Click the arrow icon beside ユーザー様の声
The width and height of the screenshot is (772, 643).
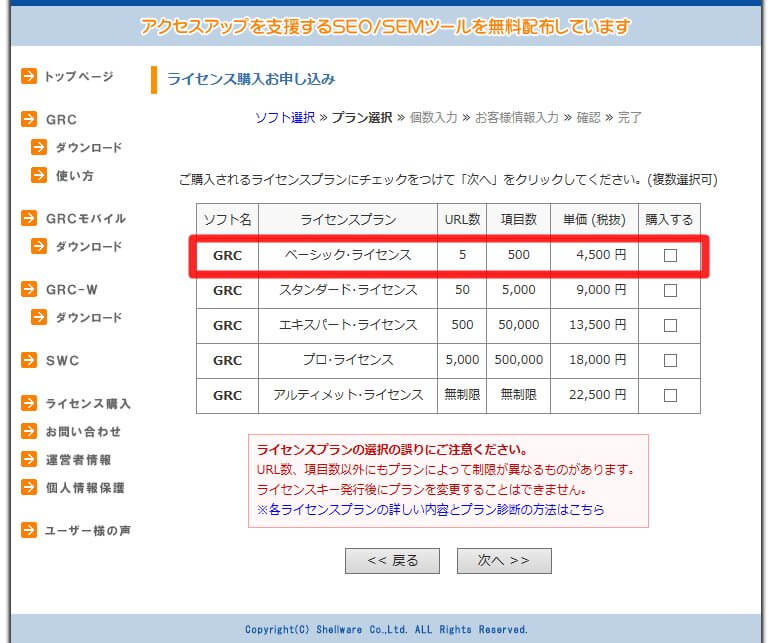[x=29, y=530]
